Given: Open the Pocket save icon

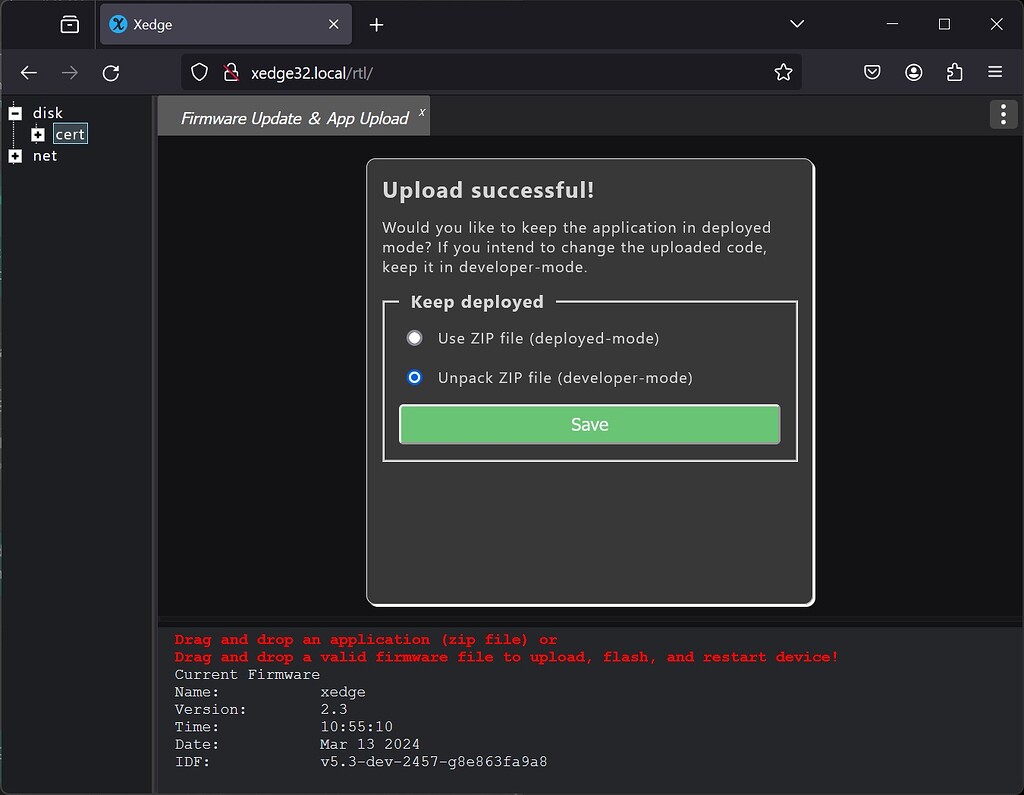Looking at the screenshot, I should click(872, 72).
